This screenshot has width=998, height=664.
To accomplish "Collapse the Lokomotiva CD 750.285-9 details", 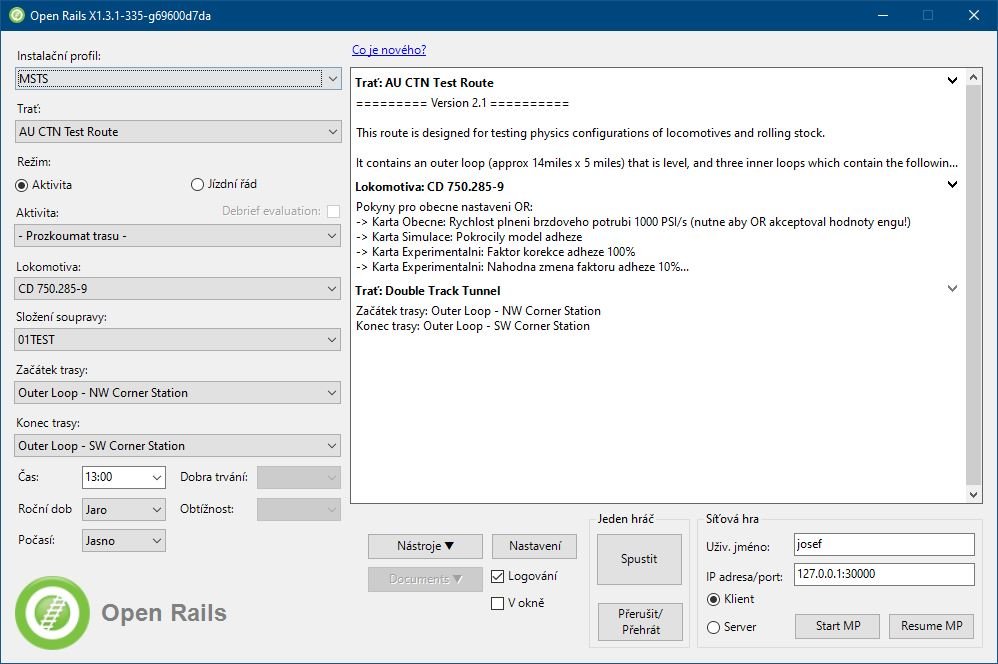I will [x=952, y=184].
